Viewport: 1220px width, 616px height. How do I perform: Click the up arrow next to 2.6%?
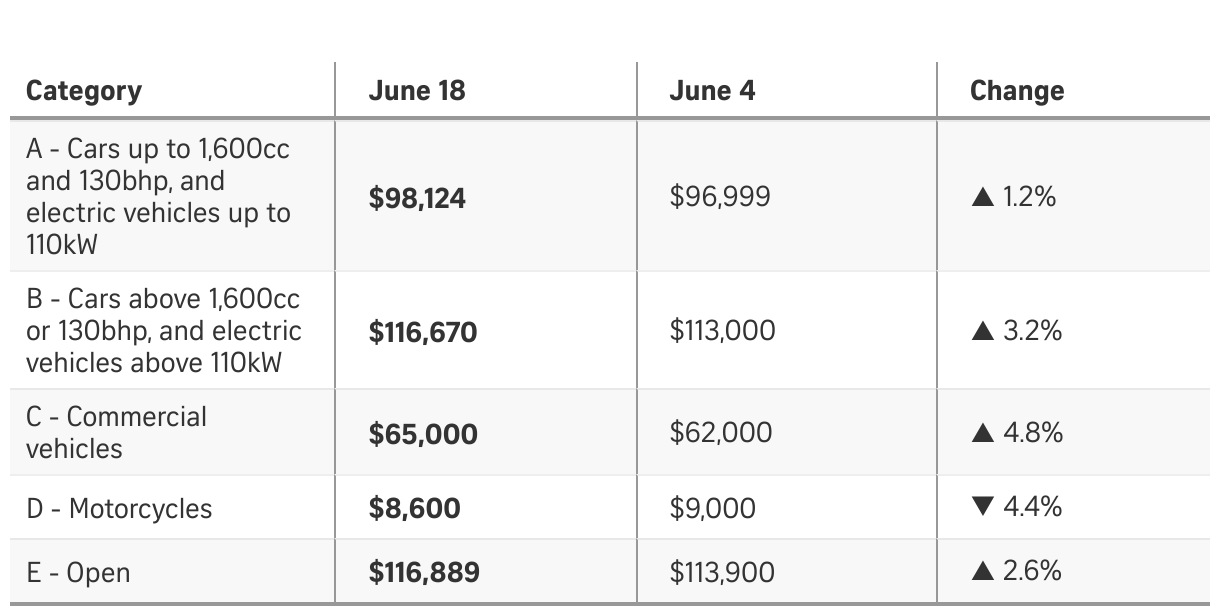click(x=982, y=572)
